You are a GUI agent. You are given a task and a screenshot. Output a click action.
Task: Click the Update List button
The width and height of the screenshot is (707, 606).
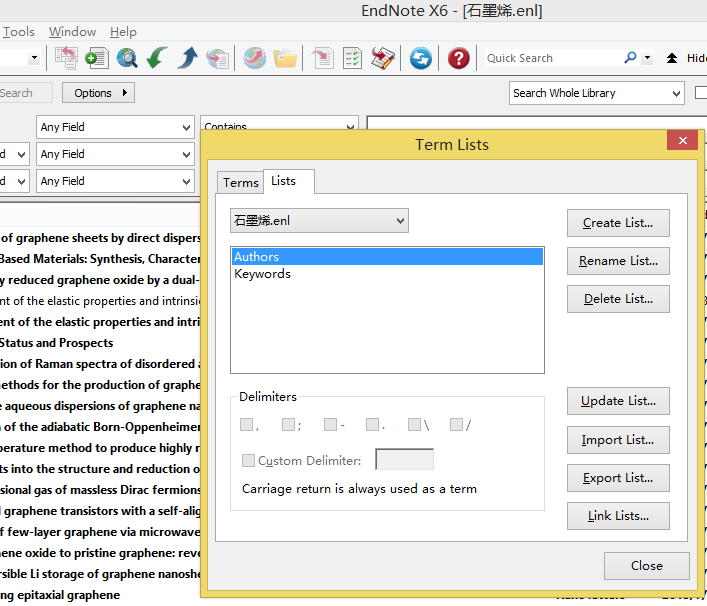point(618,401)
